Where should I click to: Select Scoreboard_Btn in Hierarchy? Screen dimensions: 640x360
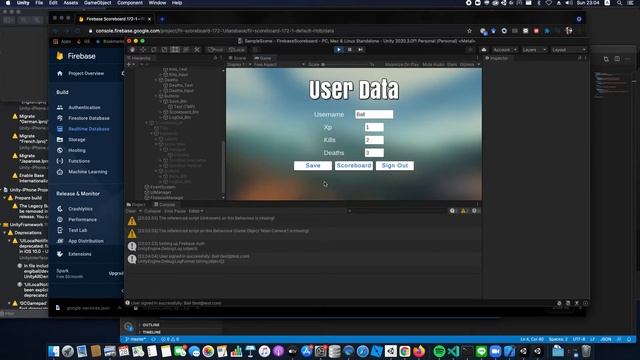pos(184,112)
